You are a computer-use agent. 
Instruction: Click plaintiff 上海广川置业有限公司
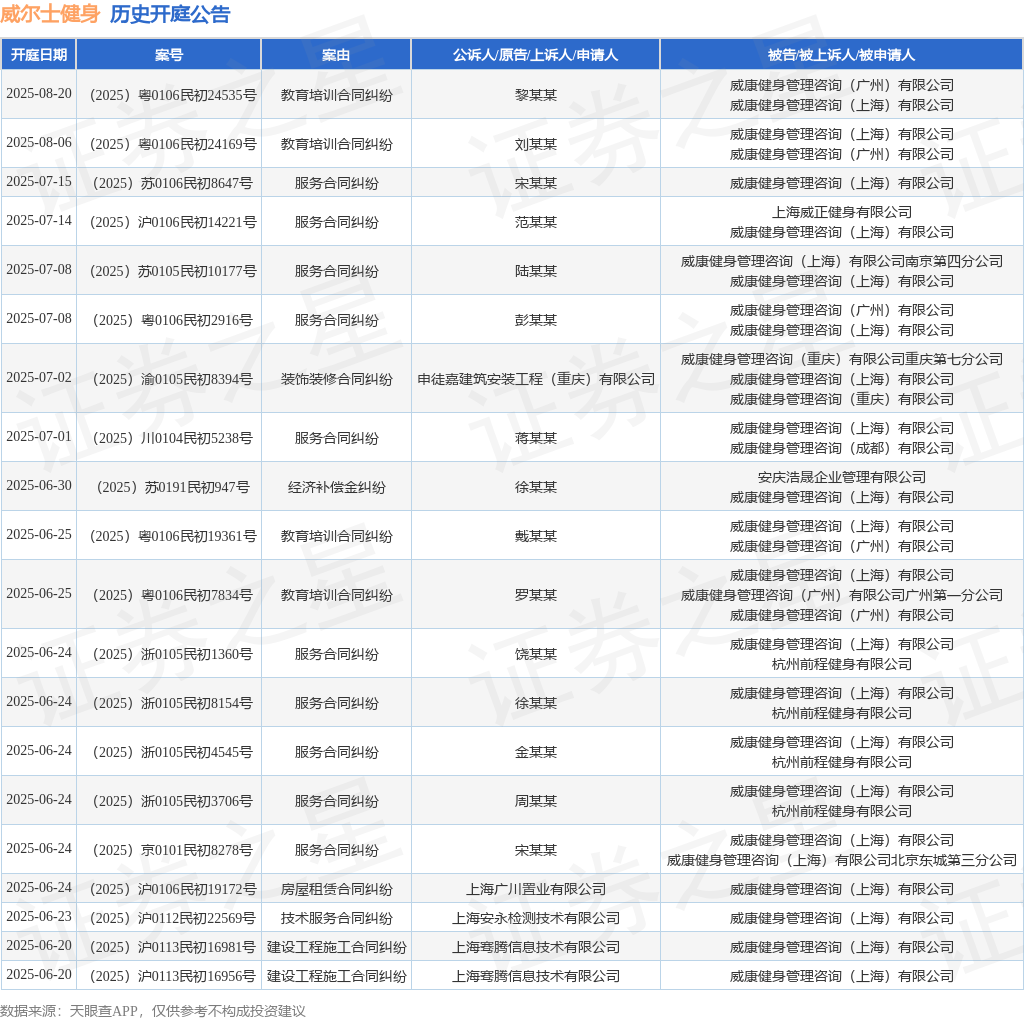coord(536,889)
